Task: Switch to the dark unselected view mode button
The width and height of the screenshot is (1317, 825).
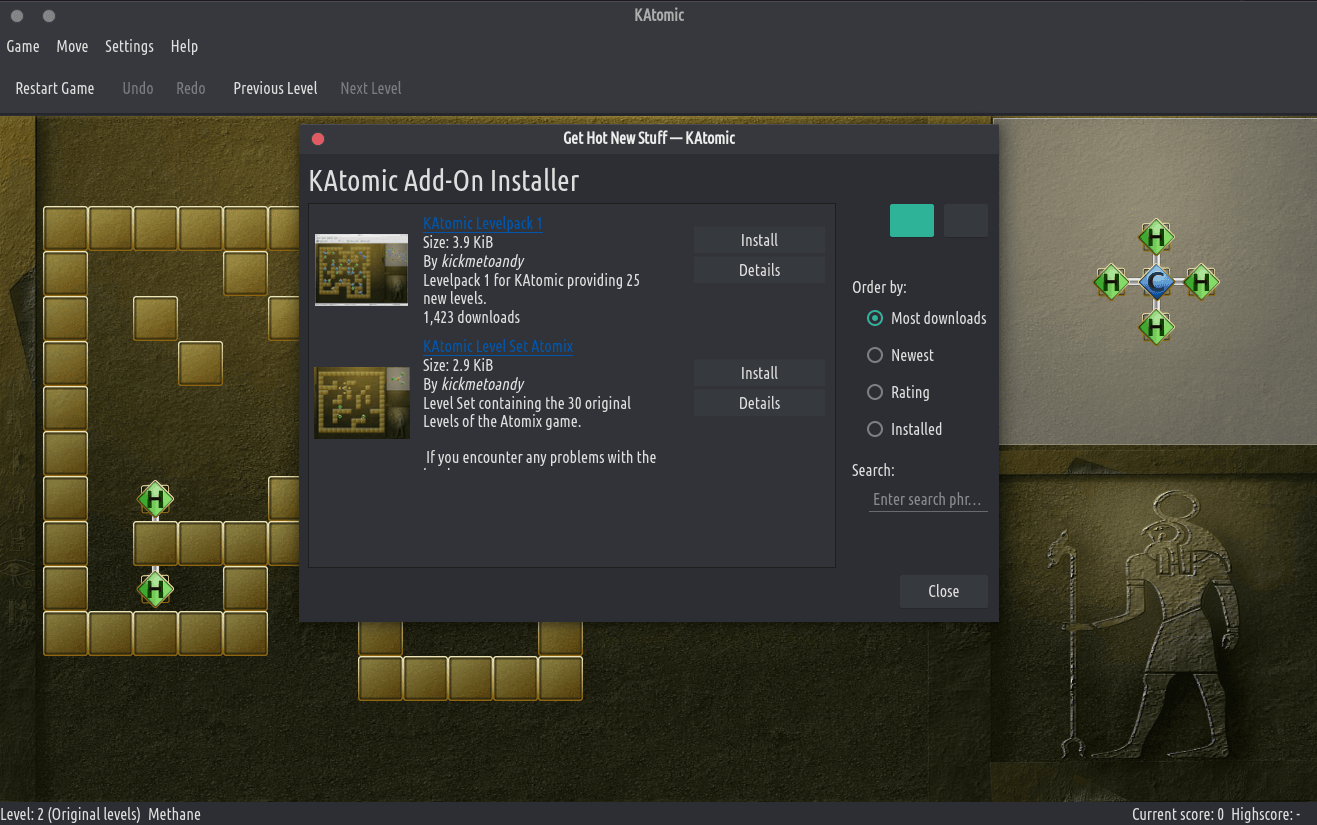Action: click(x=965, y=220)
